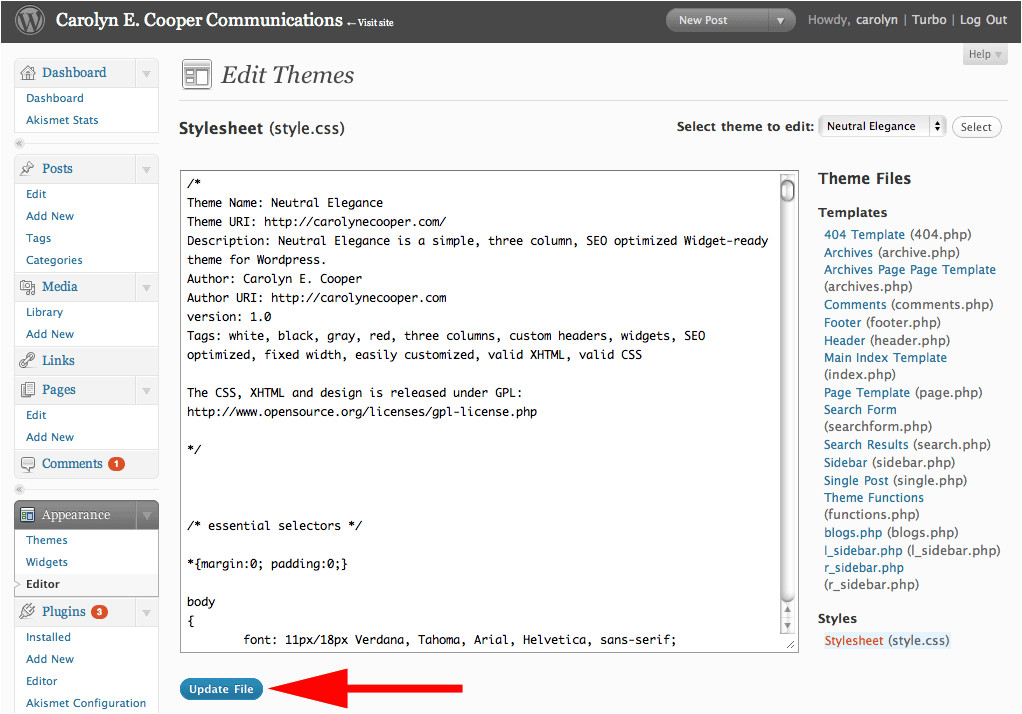Open the Plugins menu heading

(64, 612)
